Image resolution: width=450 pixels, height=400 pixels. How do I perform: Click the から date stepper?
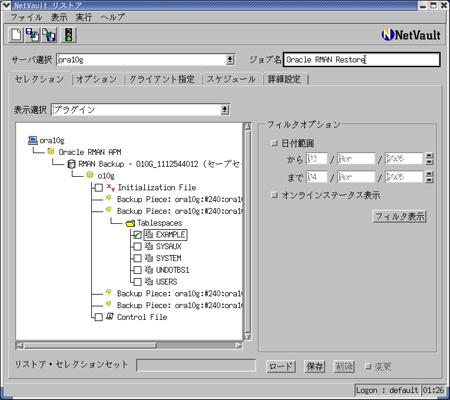430,159
